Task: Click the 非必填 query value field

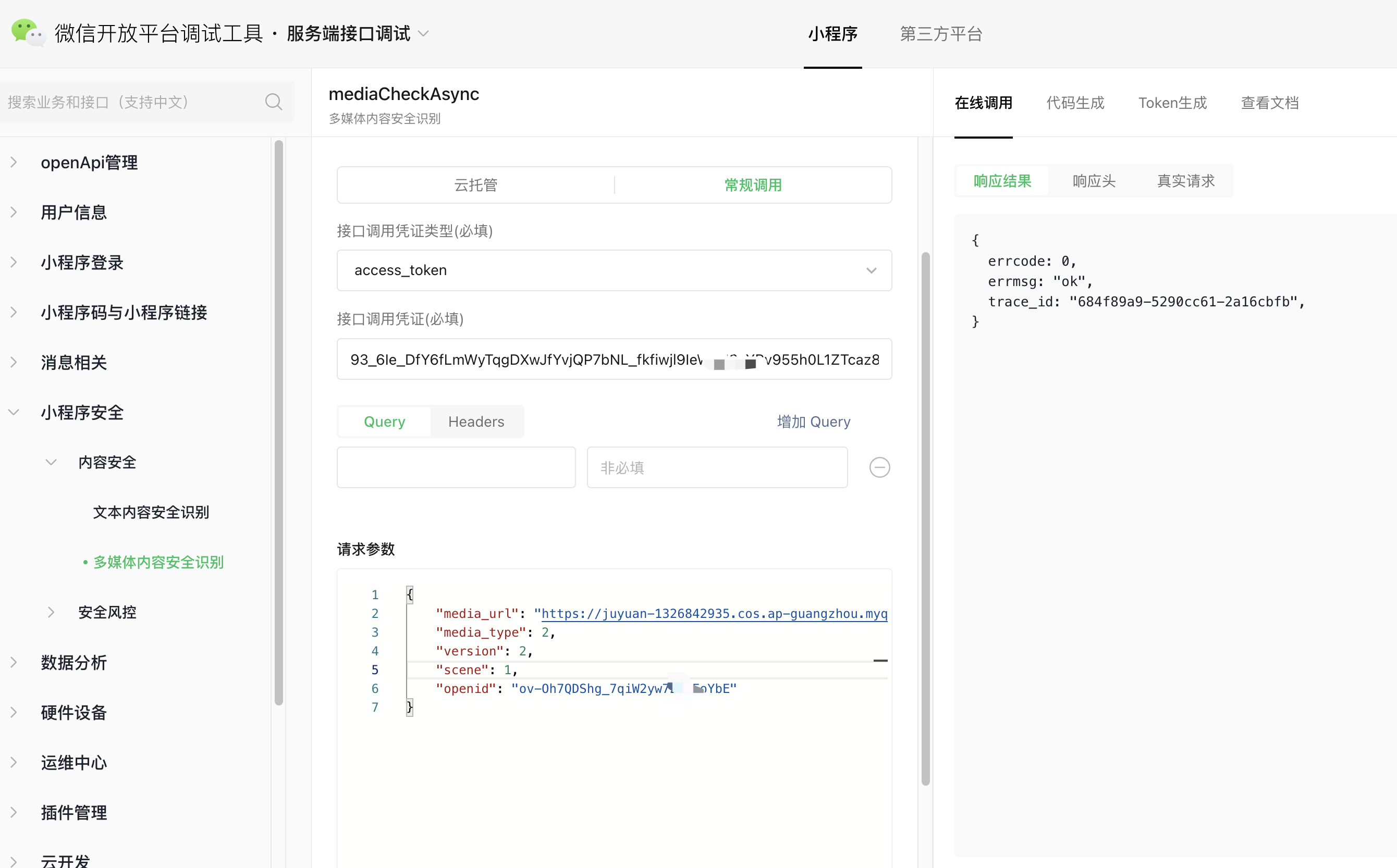Action: pos(717,467)
